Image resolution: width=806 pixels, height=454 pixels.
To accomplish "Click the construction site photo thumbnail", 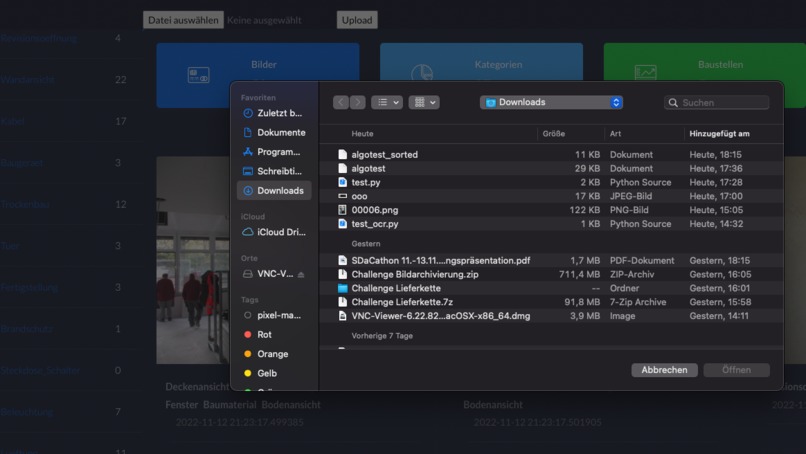I will (x=193, y=260).
